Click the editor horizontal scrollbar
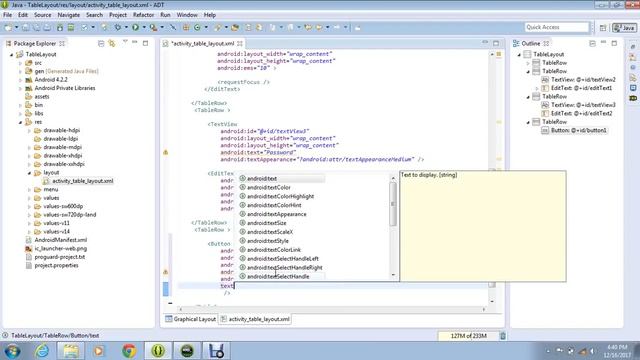The width and height of the screenshot is (640, 360). pyautogui.click(x=331, y=309)
